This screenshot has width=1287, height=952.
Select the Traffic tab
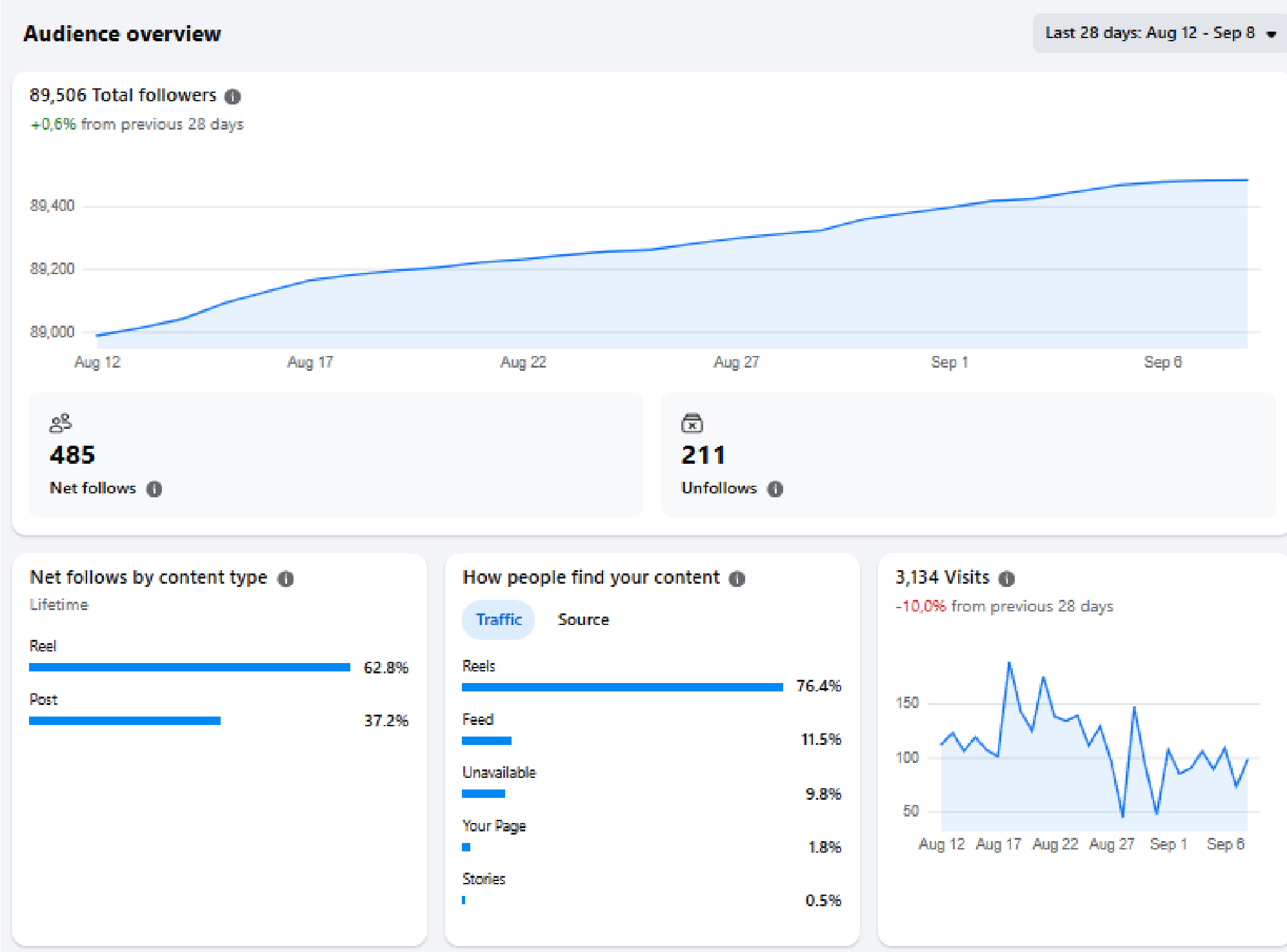pos(499,619)
